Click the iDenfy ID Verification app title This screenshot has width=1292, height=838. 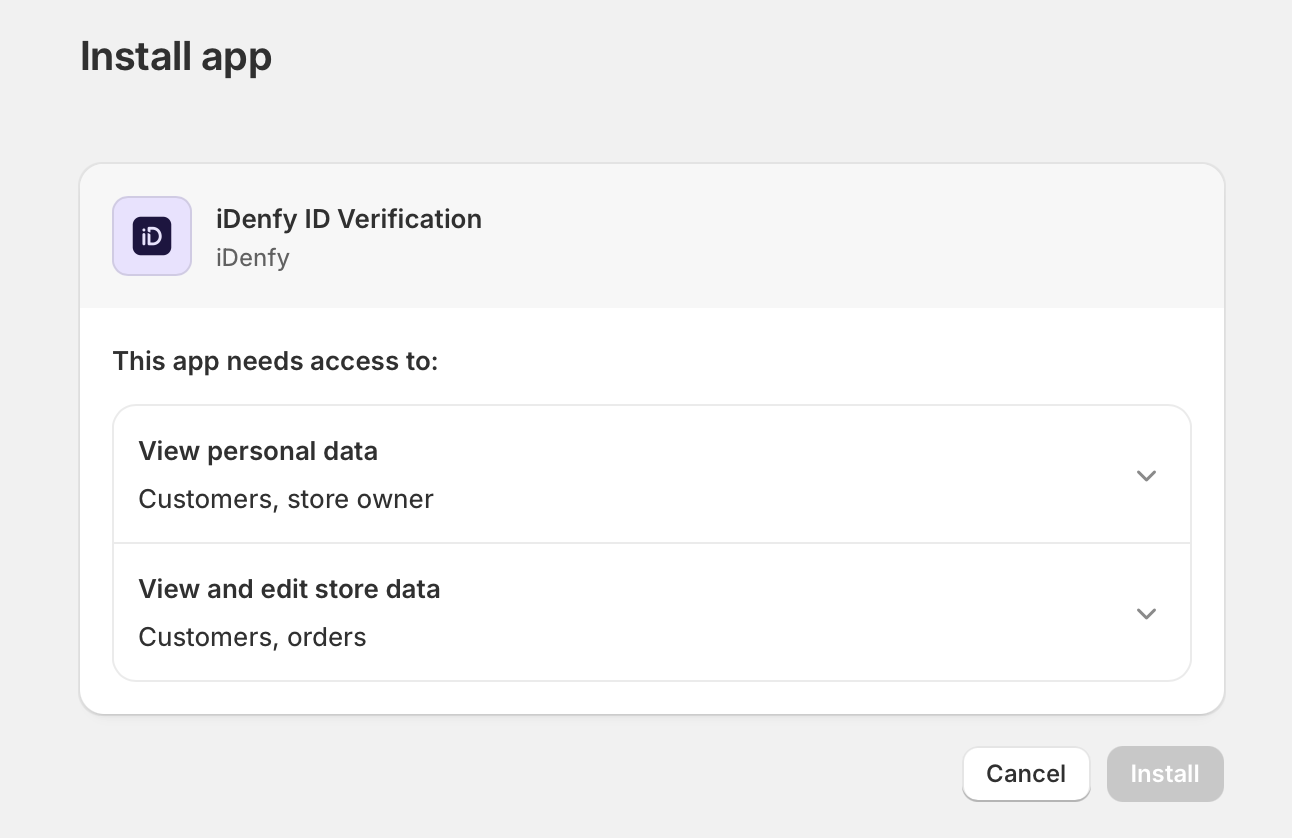348,219
